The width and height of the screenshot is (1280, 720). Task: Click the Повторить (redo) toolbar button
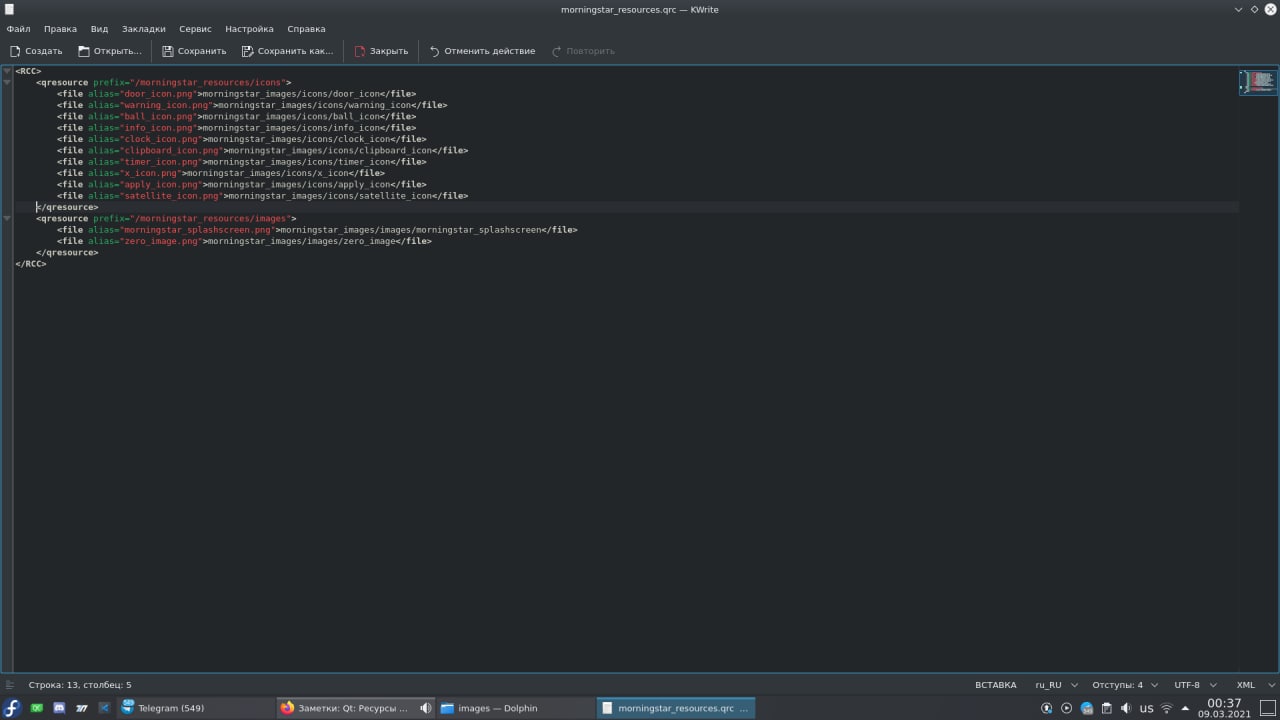tap(583, 51)
